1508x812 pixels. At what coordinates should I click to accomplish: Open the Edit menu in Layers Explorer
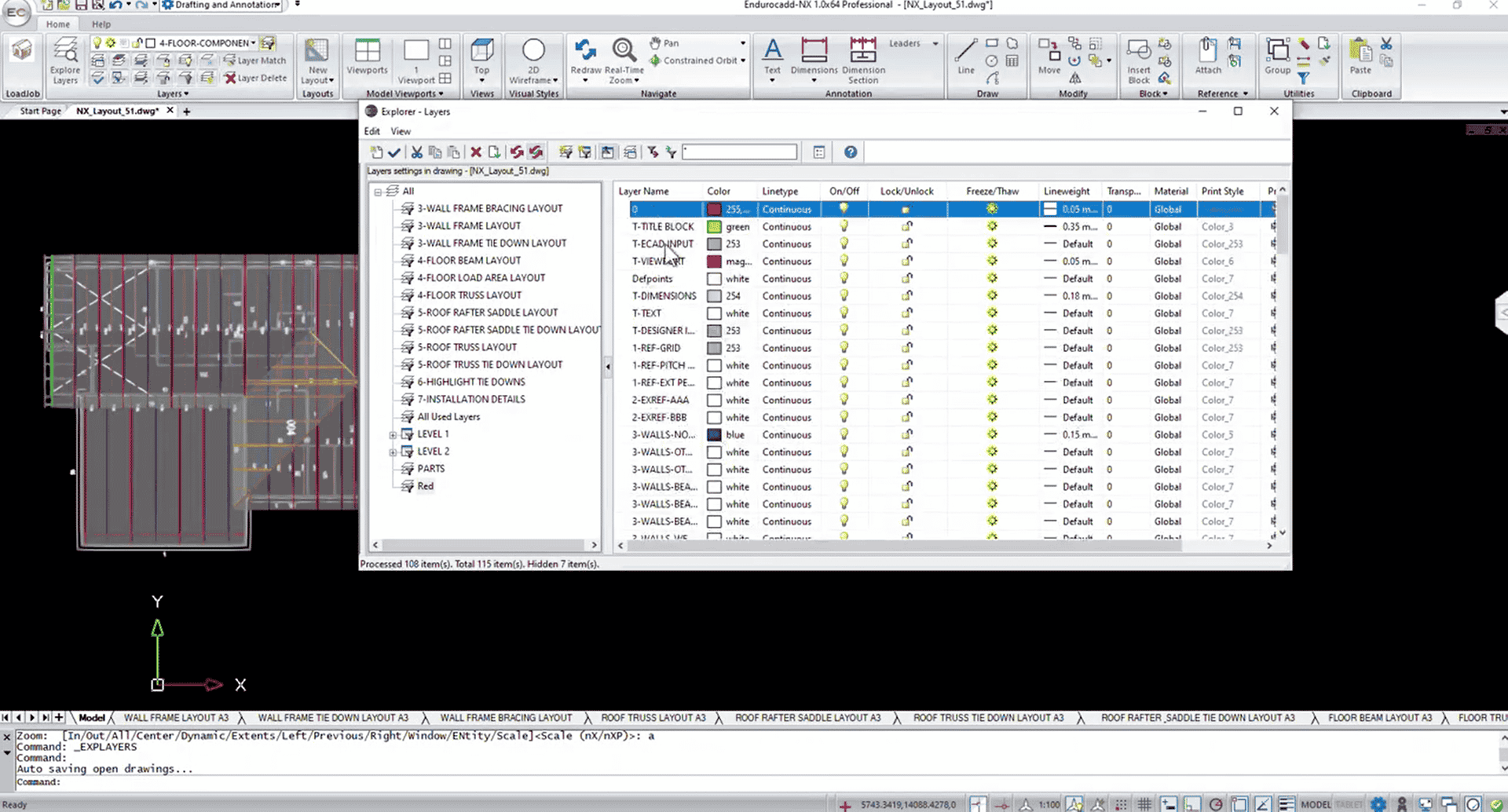(372, 131)
